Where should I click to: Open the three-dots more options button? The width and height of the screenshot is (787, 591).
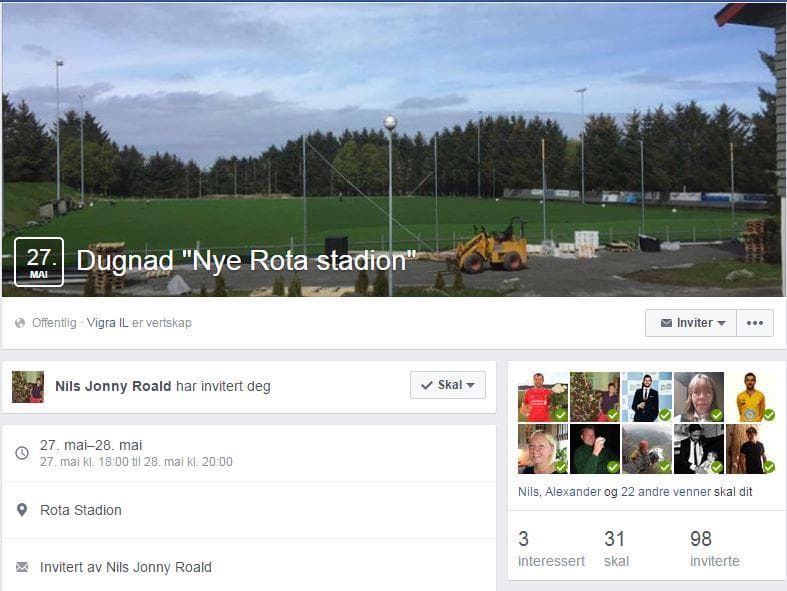(755, 323)
